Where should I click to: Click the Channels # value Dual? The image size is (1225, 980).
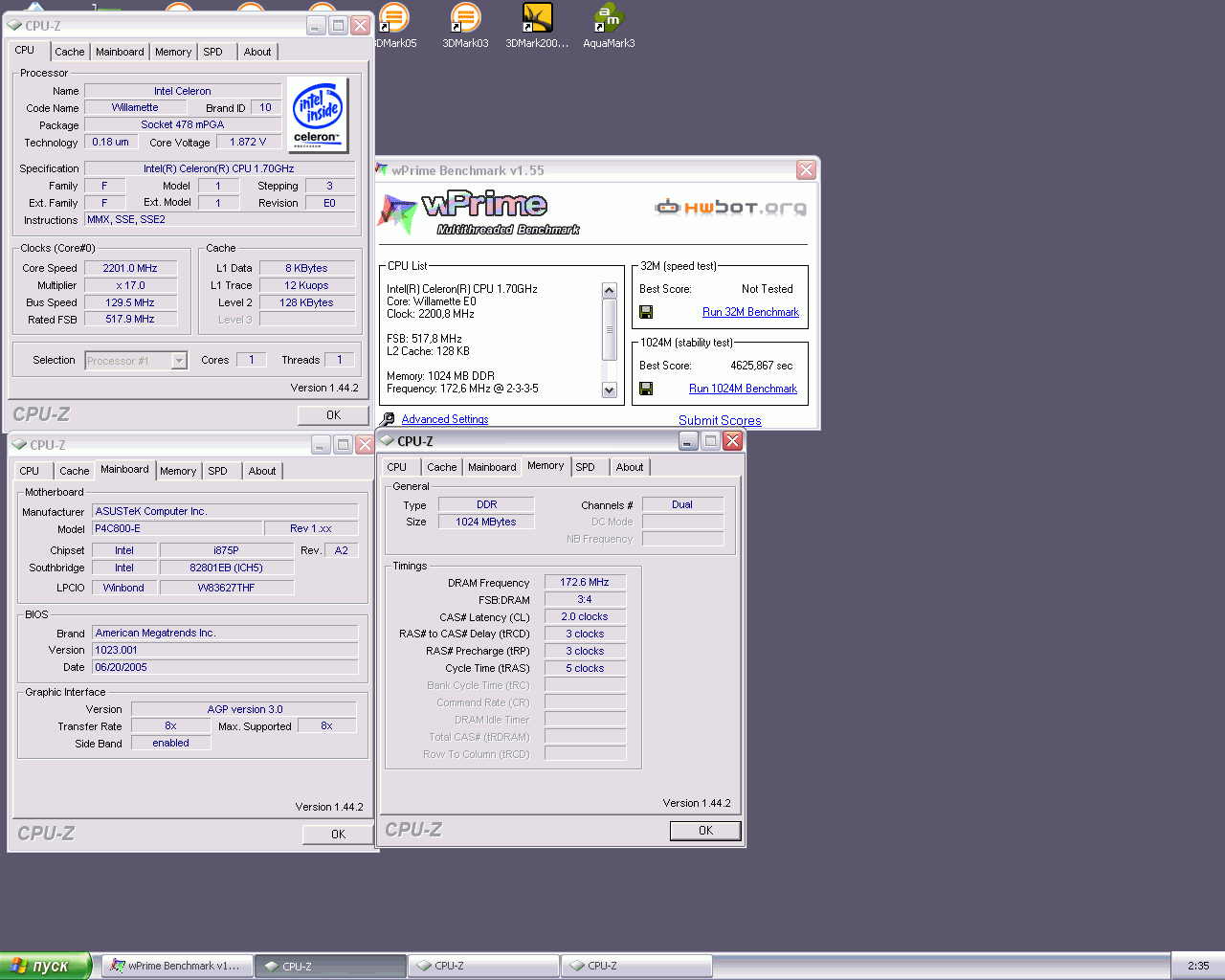(x=682, y=504)
